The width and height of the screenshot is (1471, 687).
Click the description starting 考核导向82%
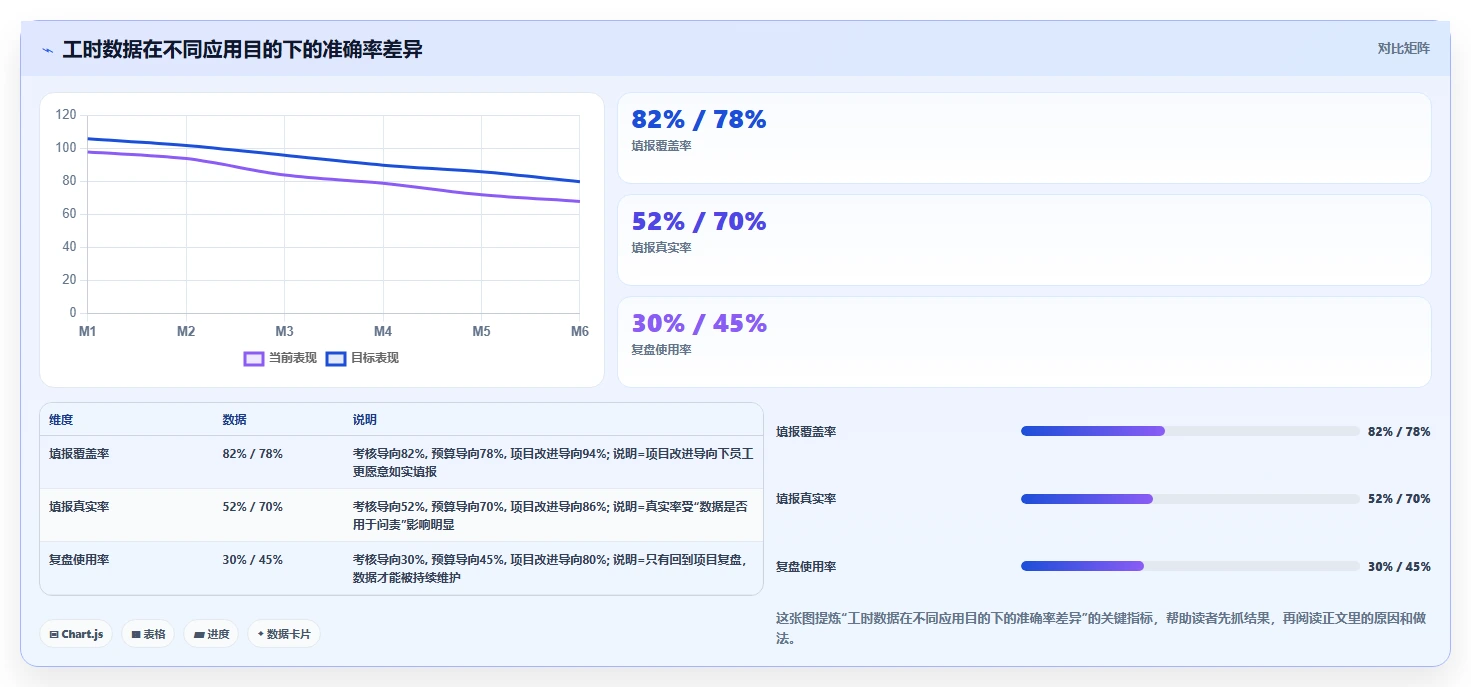(553, 462)
